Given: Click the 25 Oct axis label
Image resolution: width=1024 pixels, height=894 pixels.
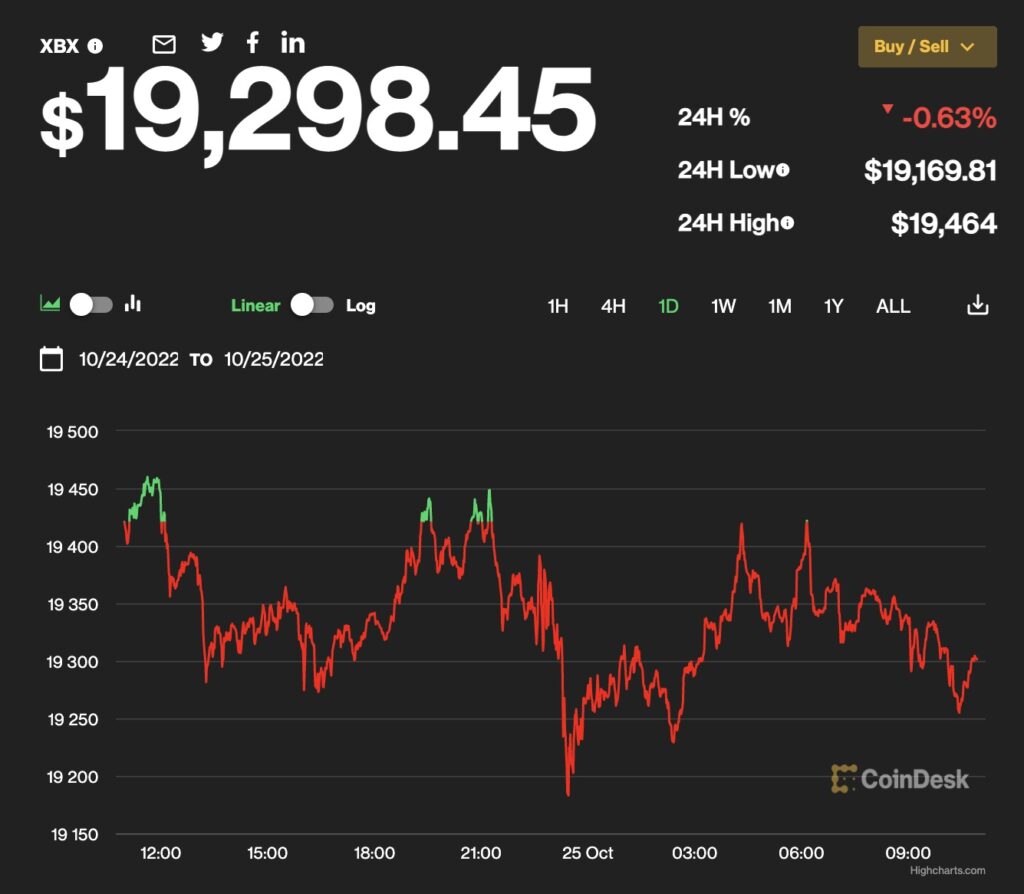Looking at the screenshot, I should [588, 853].
